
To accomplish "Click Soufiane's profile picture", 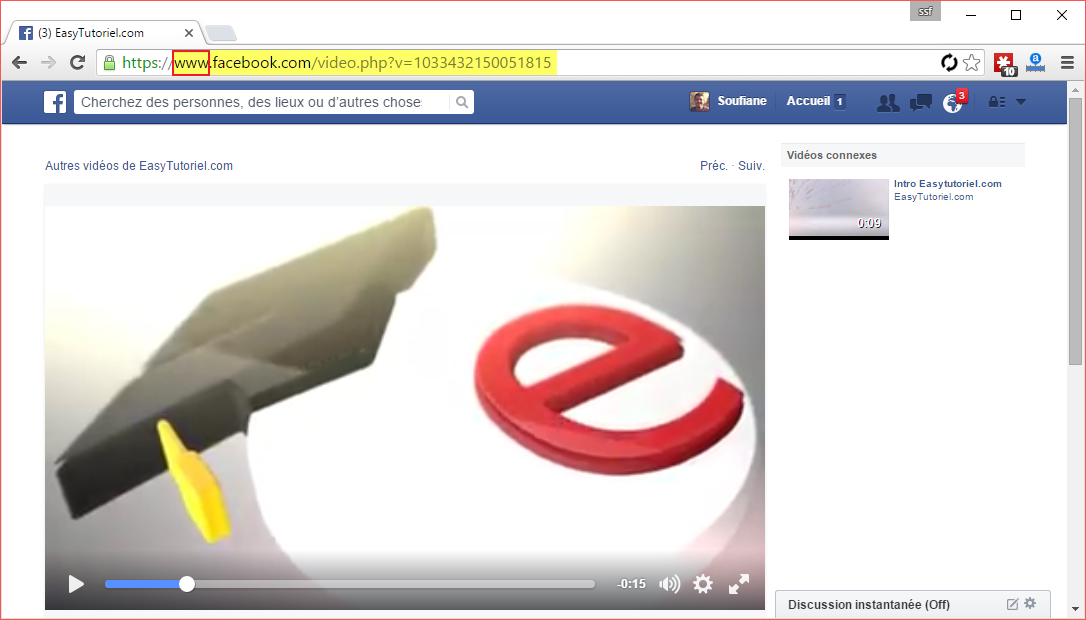I will tap(700, 102).
